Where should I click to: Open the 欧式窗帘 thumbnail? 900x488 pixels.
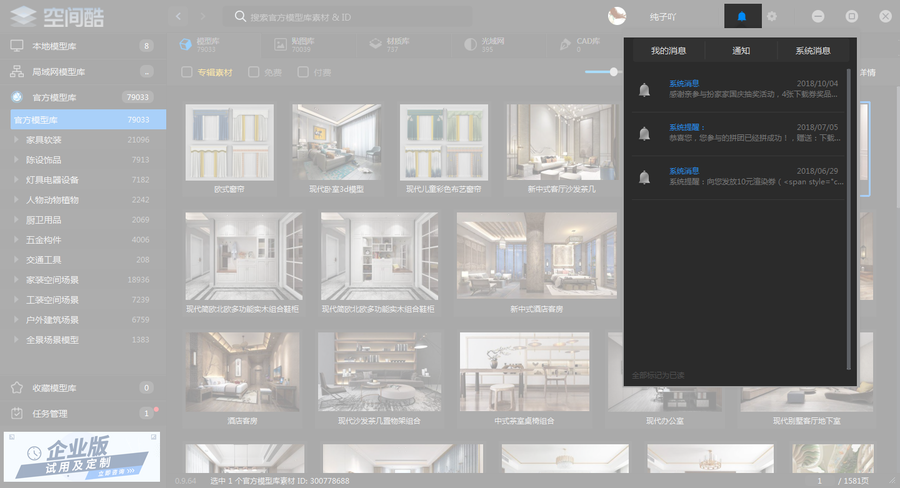pos(230,142)
